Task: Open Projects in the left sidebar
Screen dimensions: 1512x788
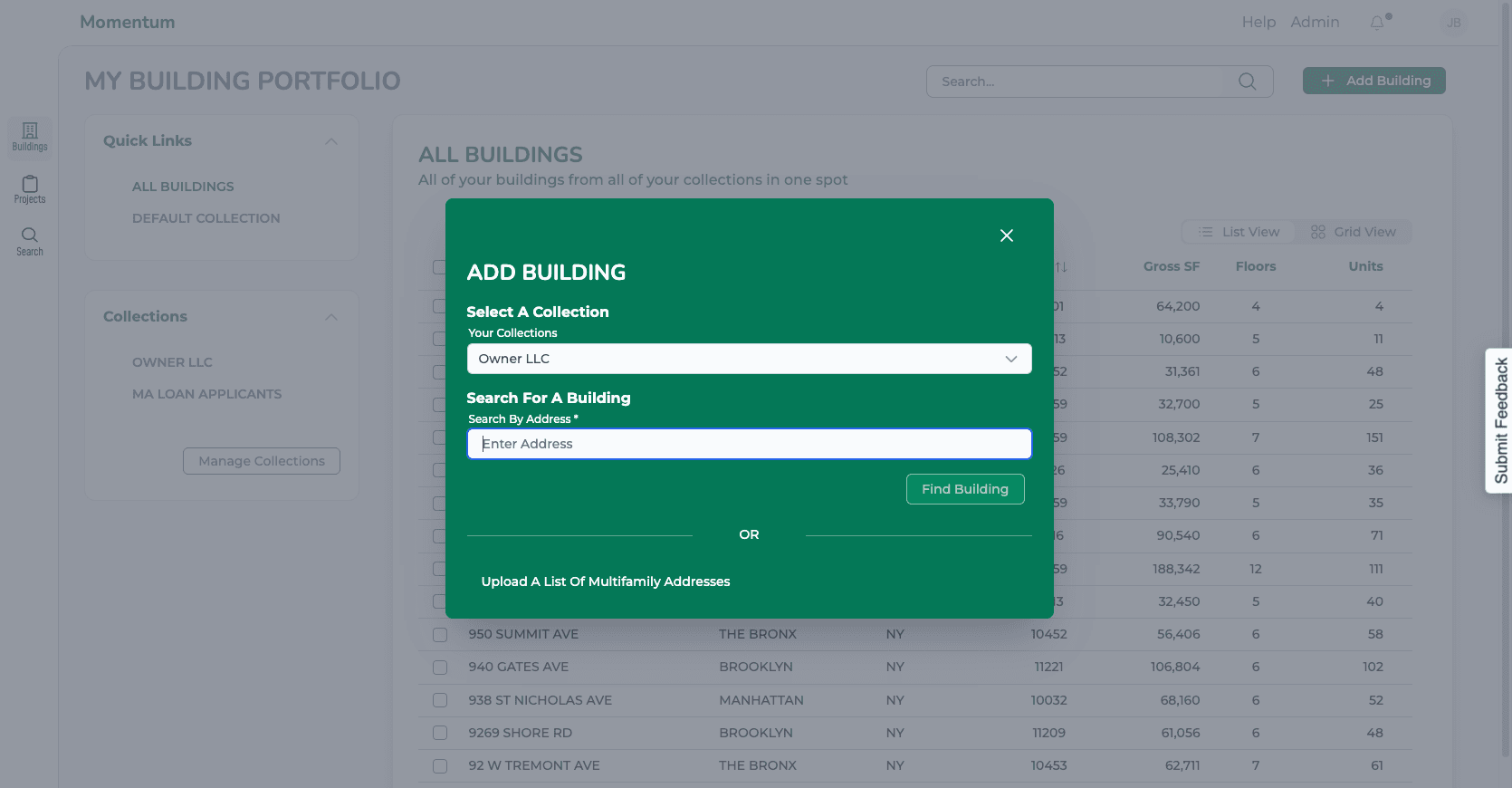Action: pos(30,190)
